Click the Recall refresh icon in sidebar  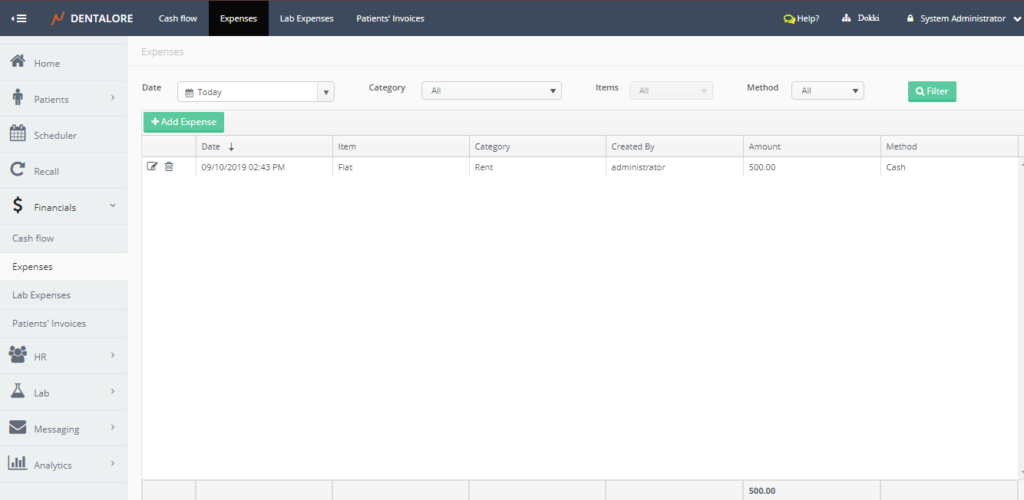(x=18, y=170)
